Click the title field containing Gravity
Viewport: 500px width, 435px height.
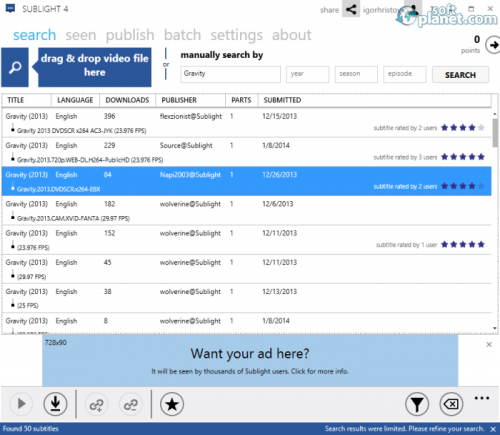click(x=230, y=74)
